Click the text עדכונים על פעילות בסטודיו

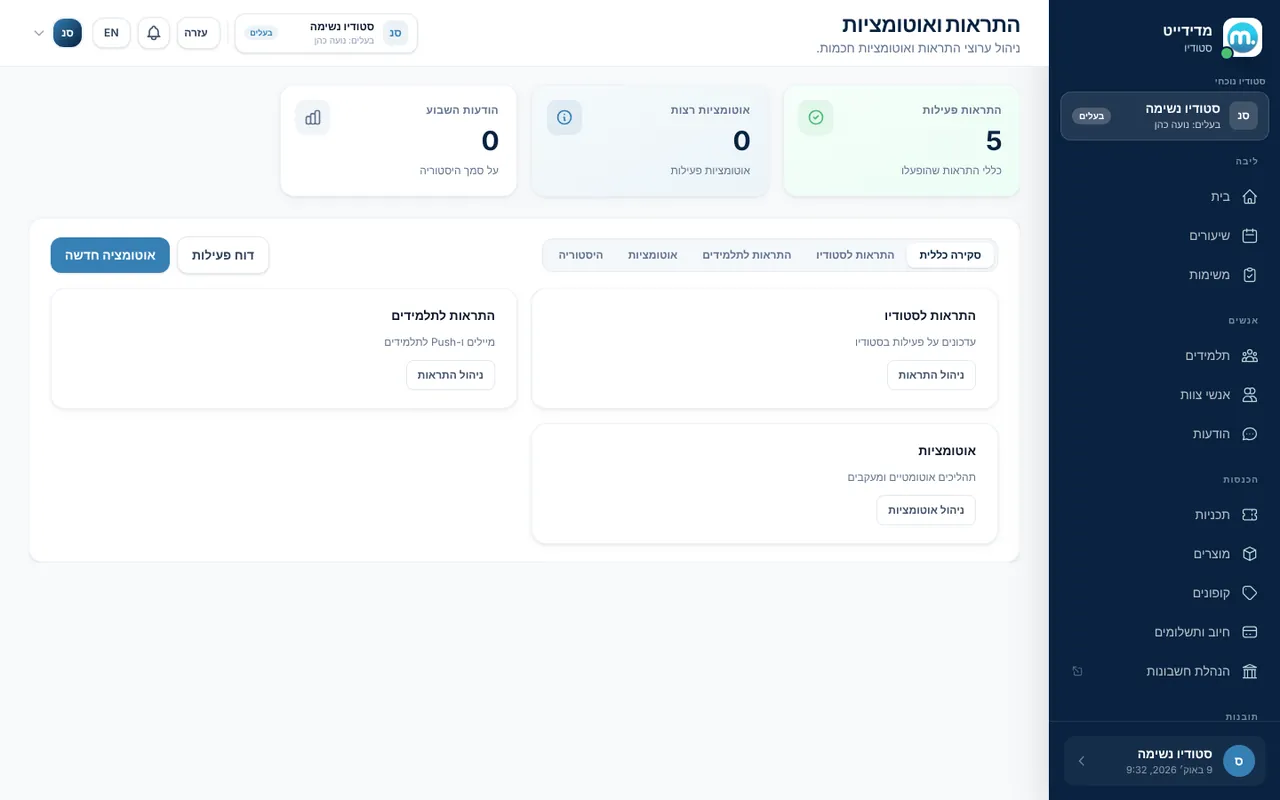(x=915, y=342)
